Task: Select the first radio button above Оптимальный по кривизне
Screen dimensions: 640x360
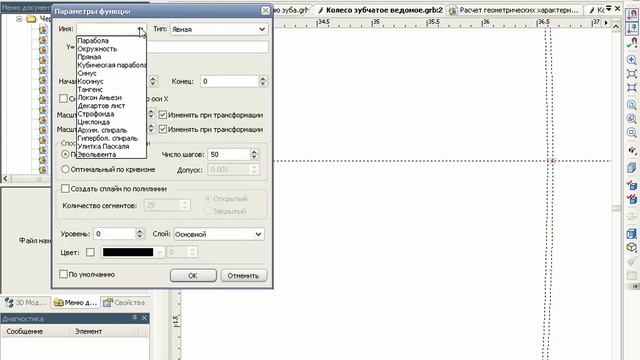Action: (x=65, y=154)
